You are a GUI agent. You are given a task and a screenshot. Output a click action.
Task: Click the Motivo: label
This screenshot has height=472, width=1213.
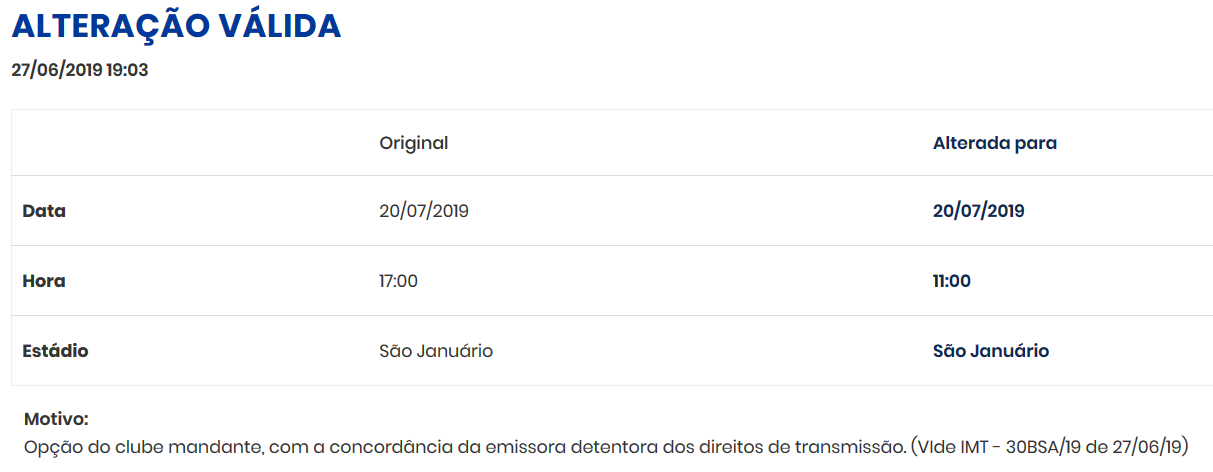[56, 419]
